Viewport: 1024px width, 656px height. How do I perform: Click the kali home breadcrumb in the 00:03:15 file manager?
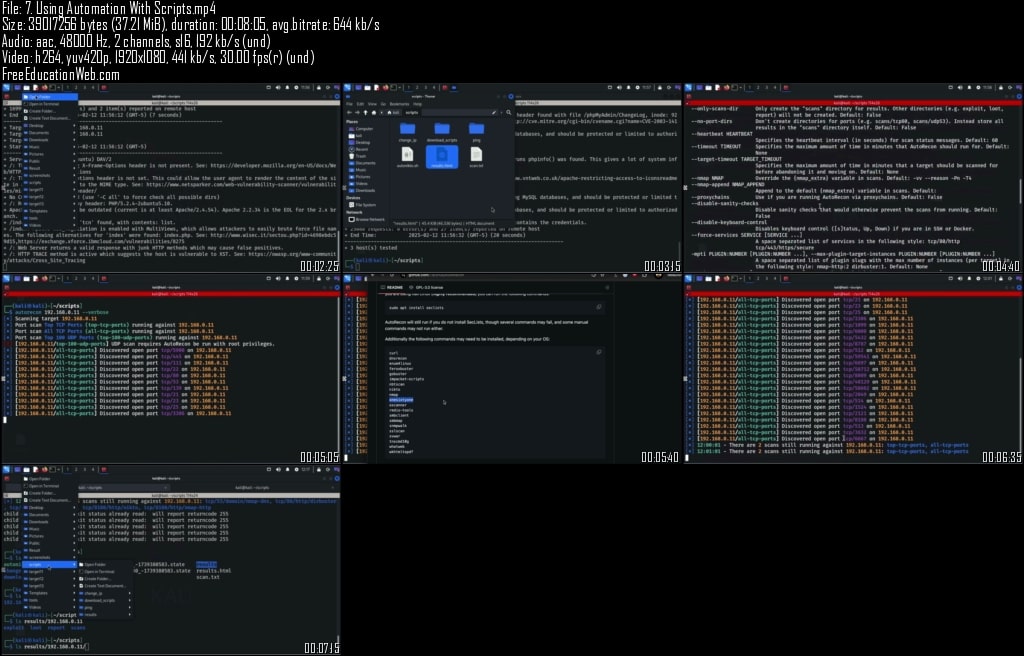tap(393, 112)
